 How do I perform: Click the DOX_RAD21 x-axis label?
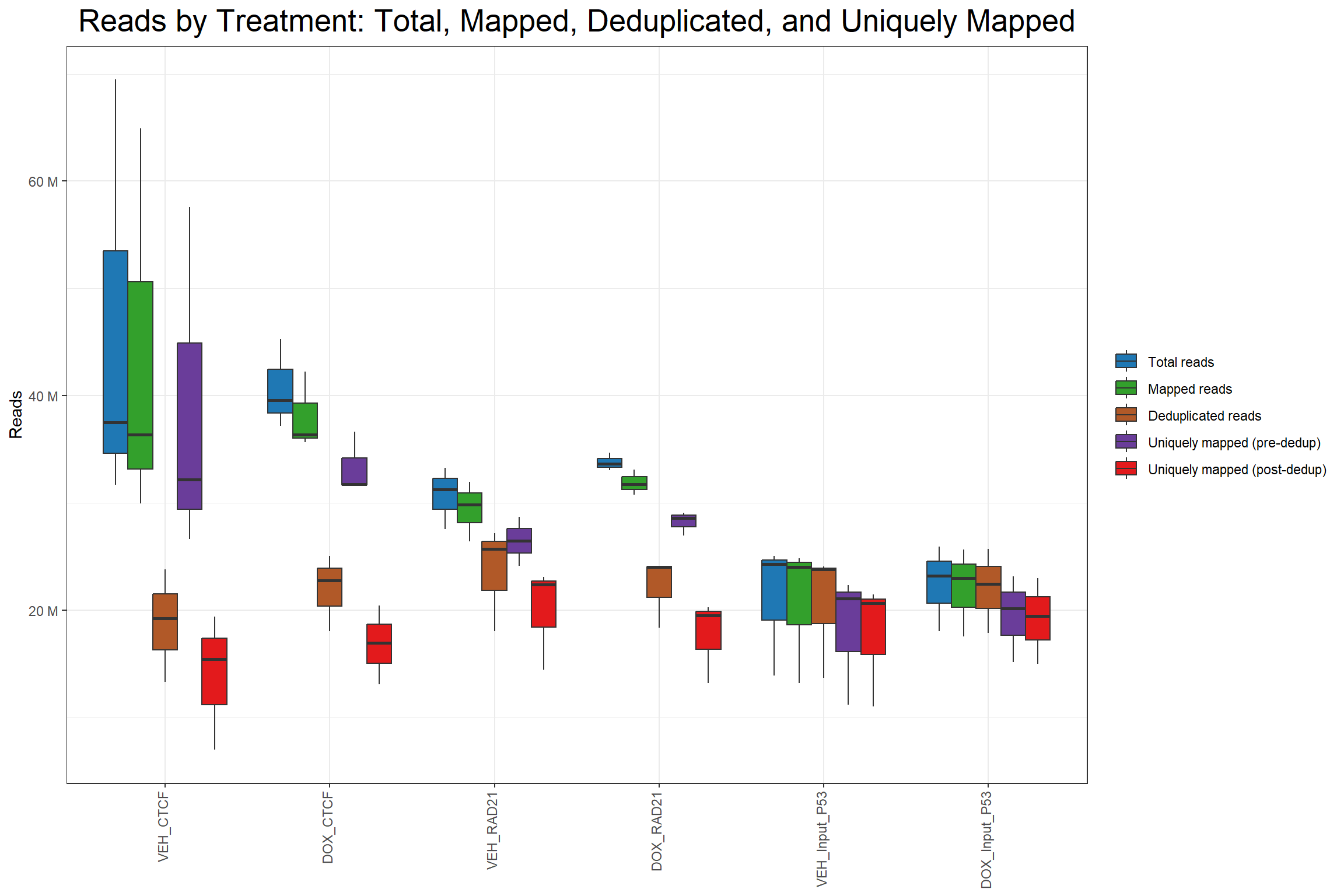click(657, 831)
